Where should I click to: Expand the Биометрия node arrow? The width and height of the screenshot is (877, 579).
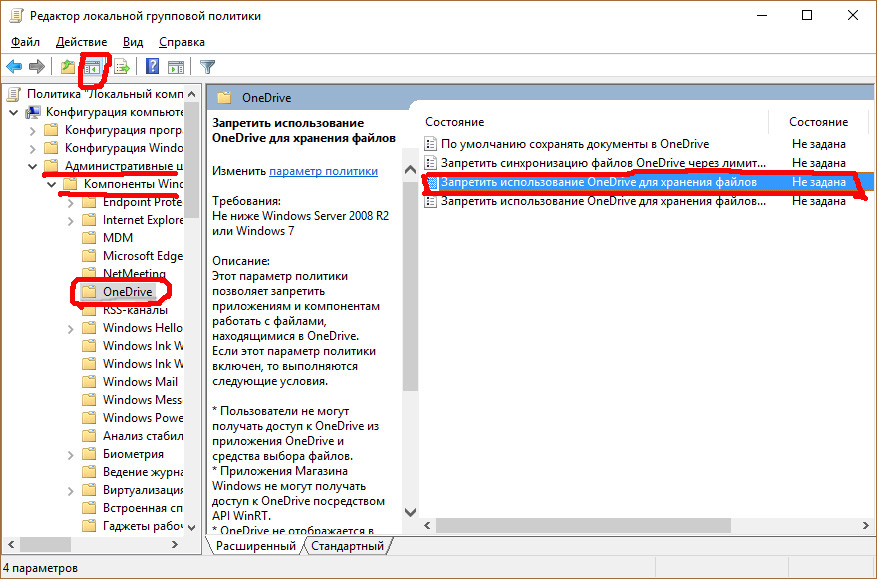[70, 455]
